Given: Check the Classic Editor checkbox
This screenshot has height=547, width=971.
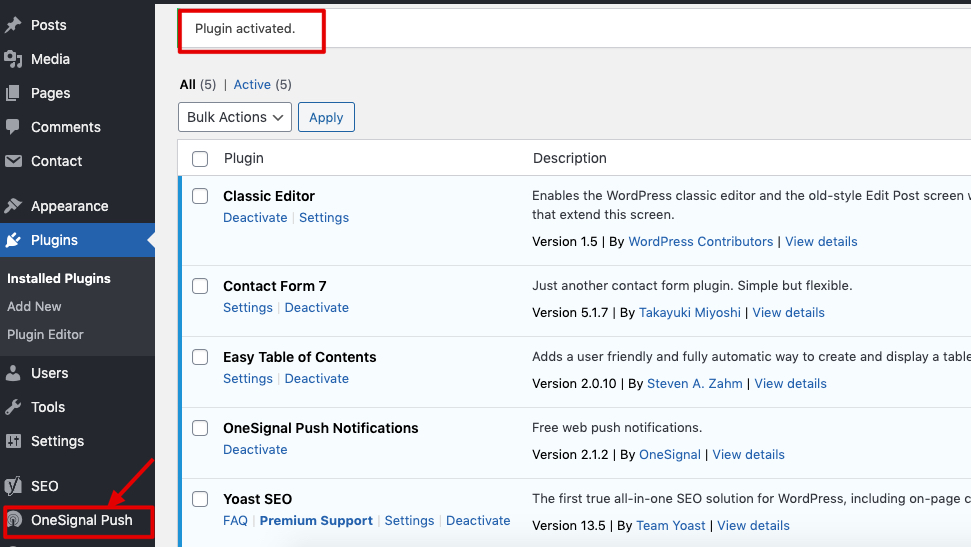Looking at the screenshot, I should point(200,196).
